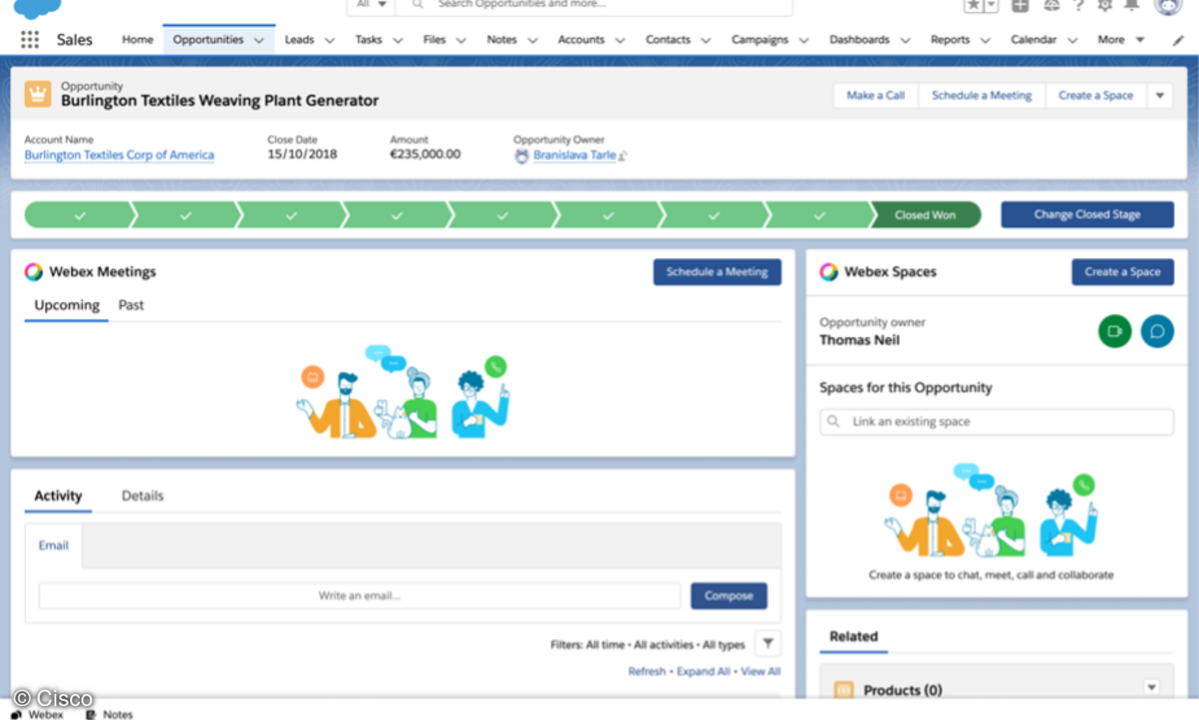Click the first completed stage in the path
The height and width of the screenshot is (720, 1199).
(80, 215)
